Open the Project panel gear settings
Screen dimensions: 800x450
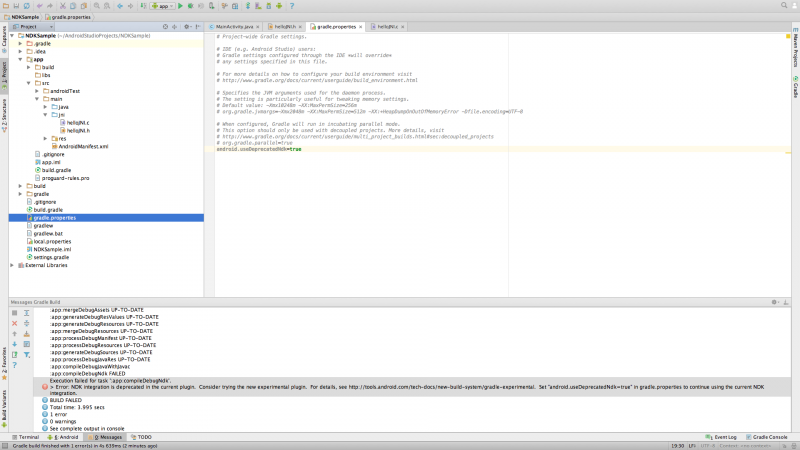click(x=187, y=27)
